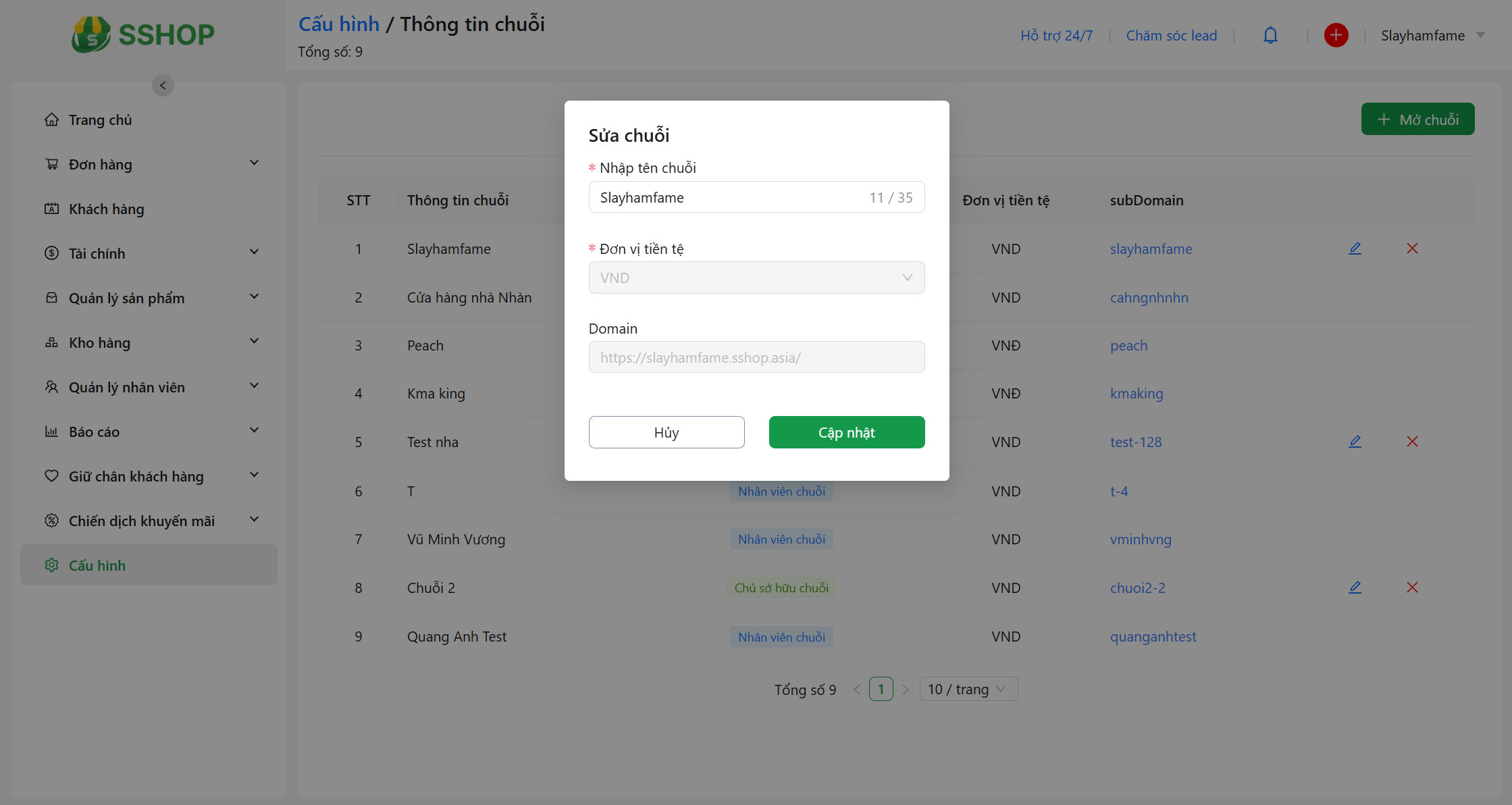Click the warehouse icon beside Kho hàng
1512x805 pixels.
point(51,342)
